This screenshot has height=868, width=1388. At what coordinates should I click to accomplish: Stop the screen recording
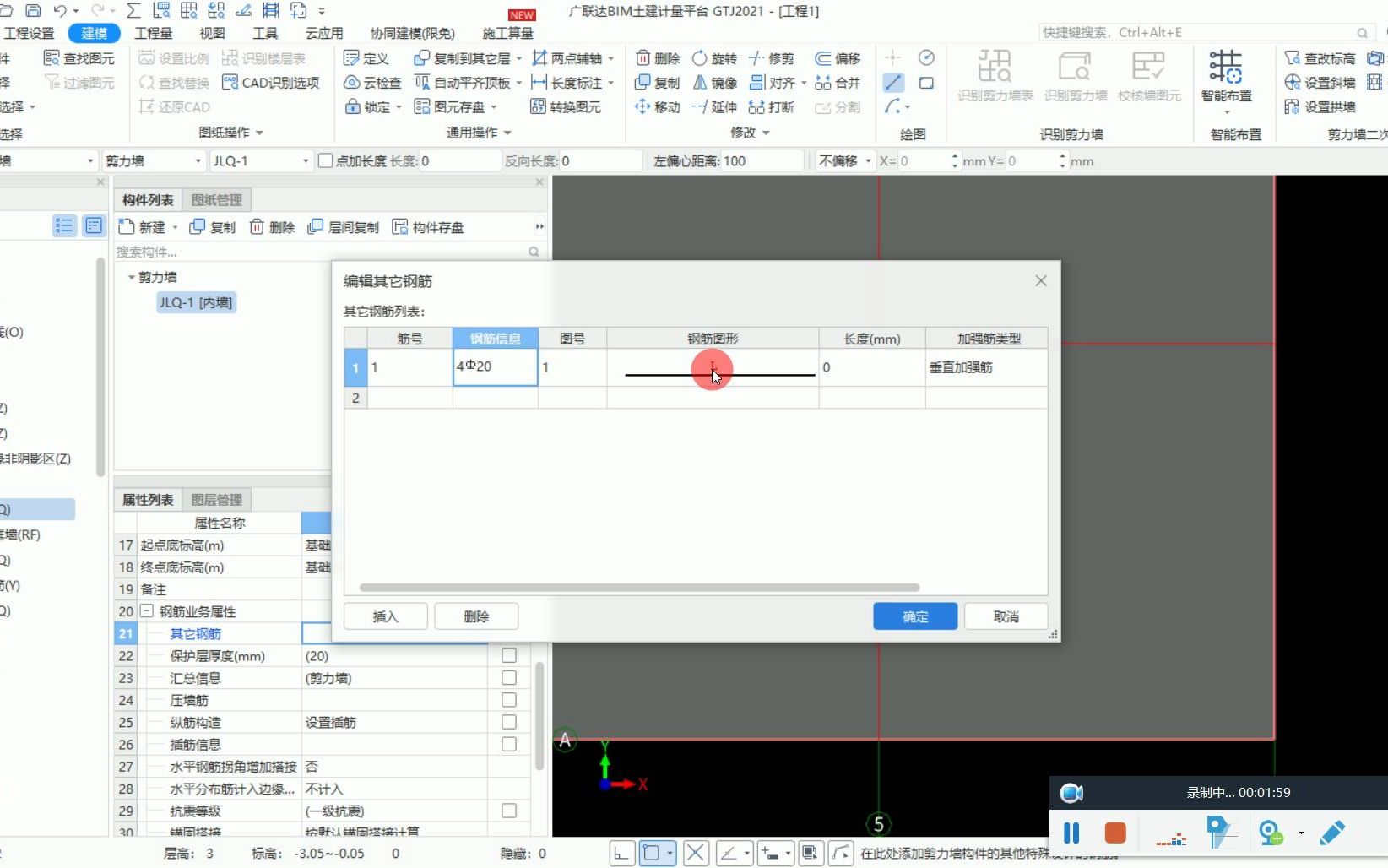coord(1115,833)
